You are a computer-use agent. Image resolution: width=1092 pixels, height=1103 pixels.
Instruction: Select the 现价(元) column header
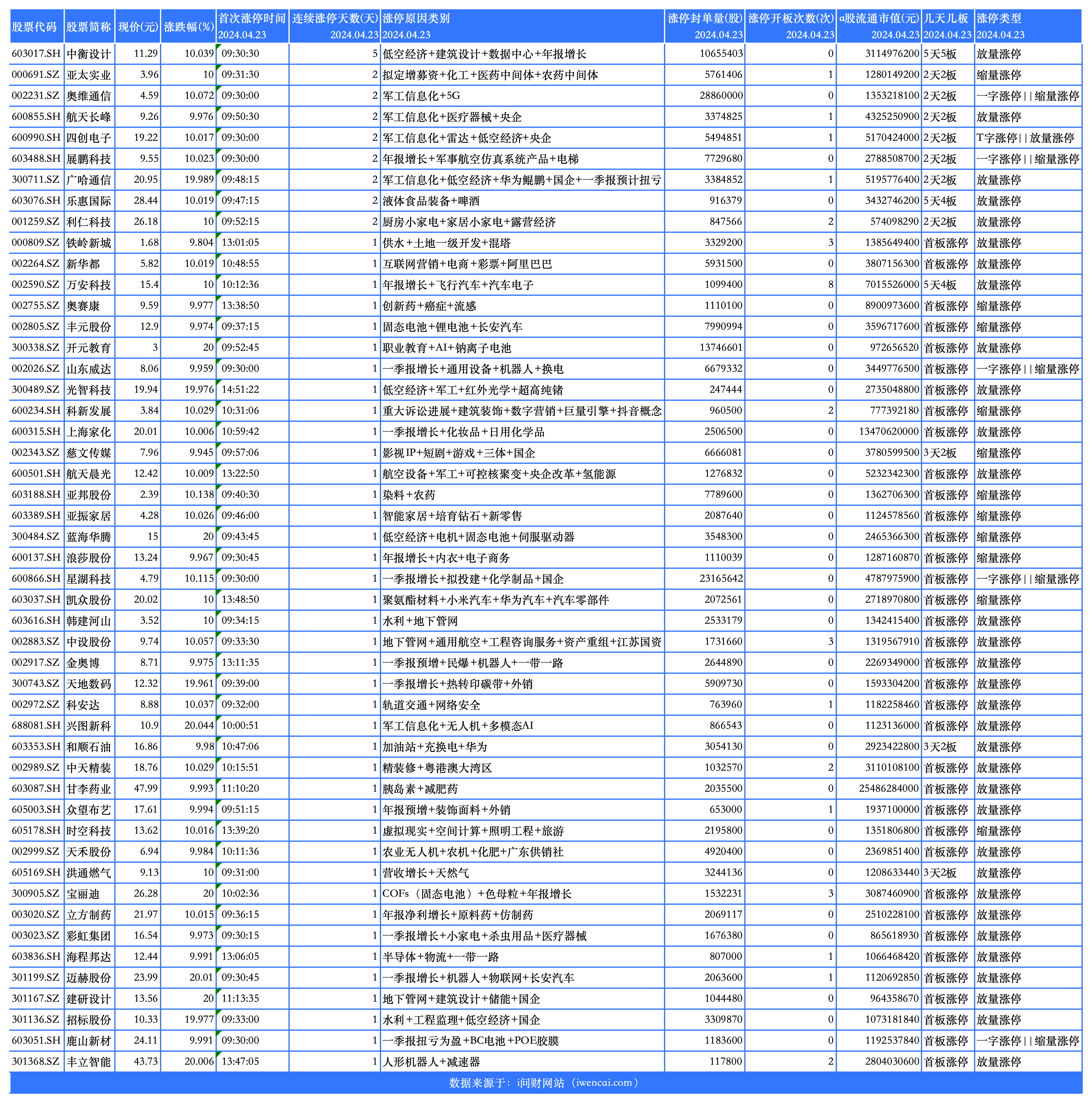pyautogui.click(x=137, y=27)
